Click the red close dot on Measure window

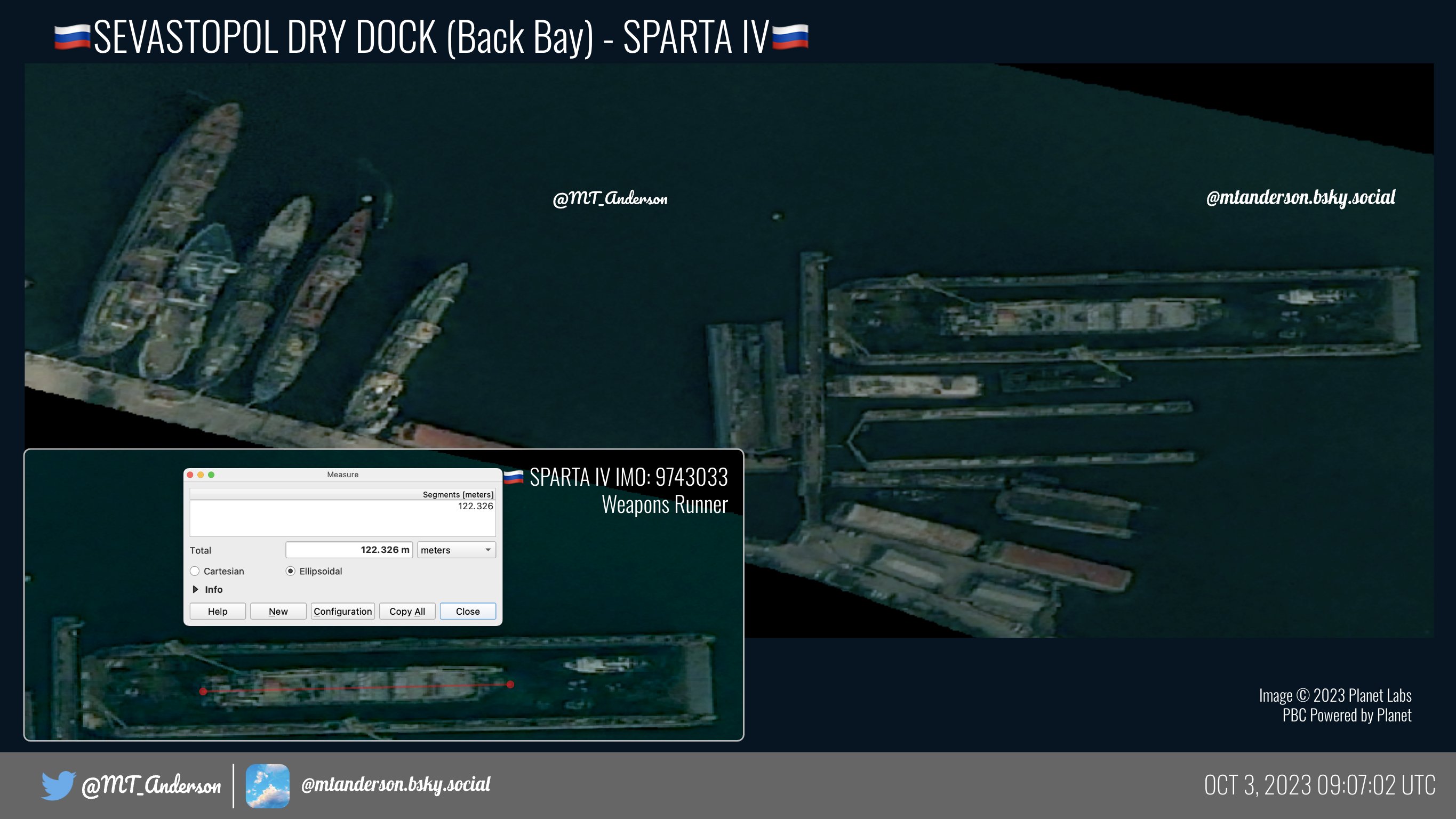click(190, 475)
